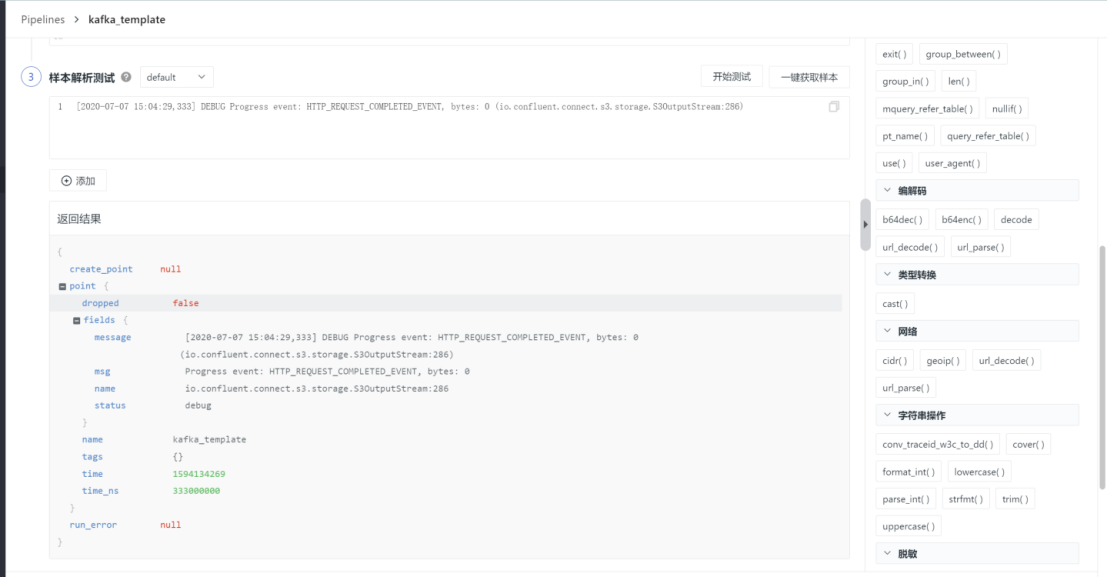Click into the sample log text area
1107x577 pixels.
click(x=449, y=128)
